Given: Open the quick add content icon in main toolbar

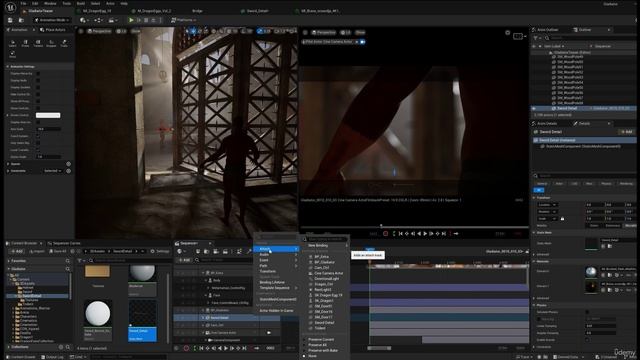Looking at the screenshot, I should point(83,20).
